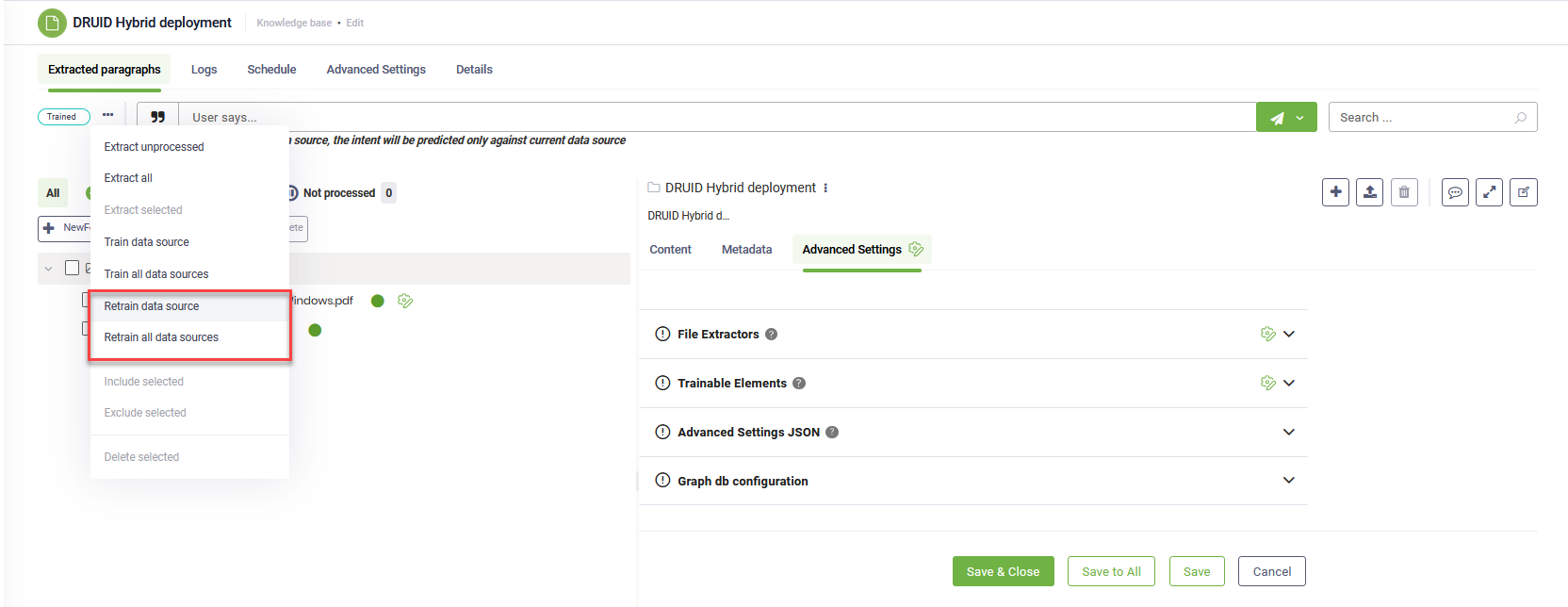1568x607 pixels.
Task: Click help icon beside Trainable Elements
Action: 799,384
